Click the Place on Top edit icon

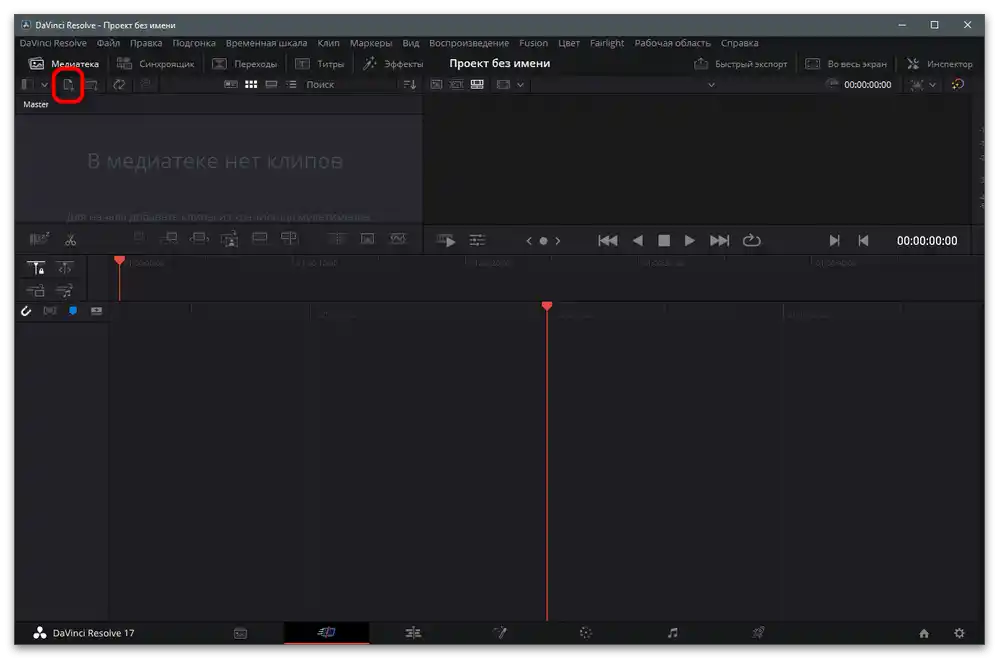259,238
